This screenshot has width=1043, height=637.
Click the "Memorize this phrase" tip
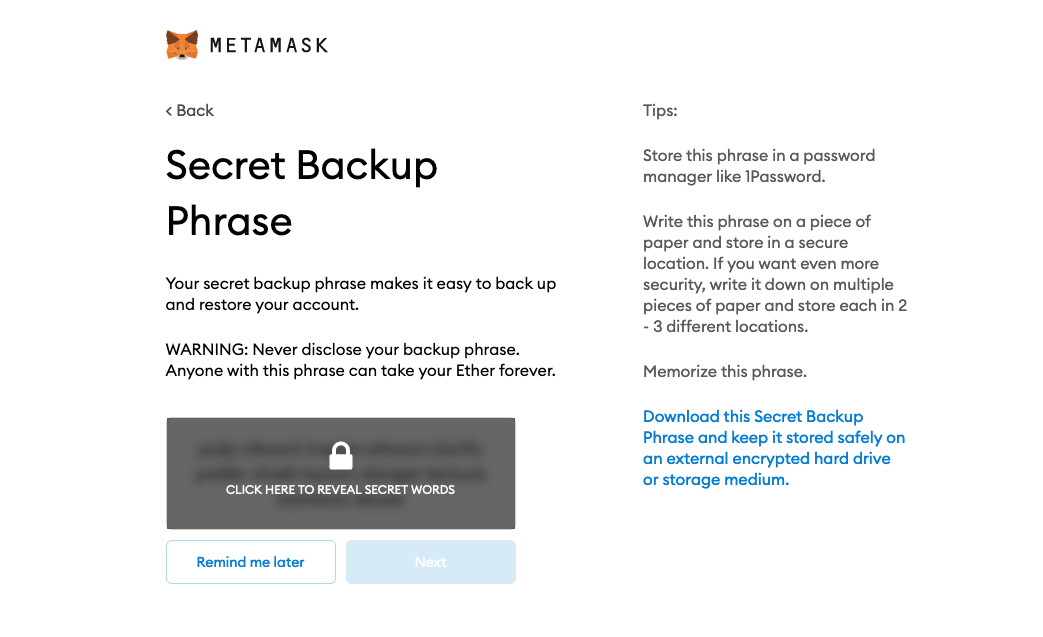724,371
